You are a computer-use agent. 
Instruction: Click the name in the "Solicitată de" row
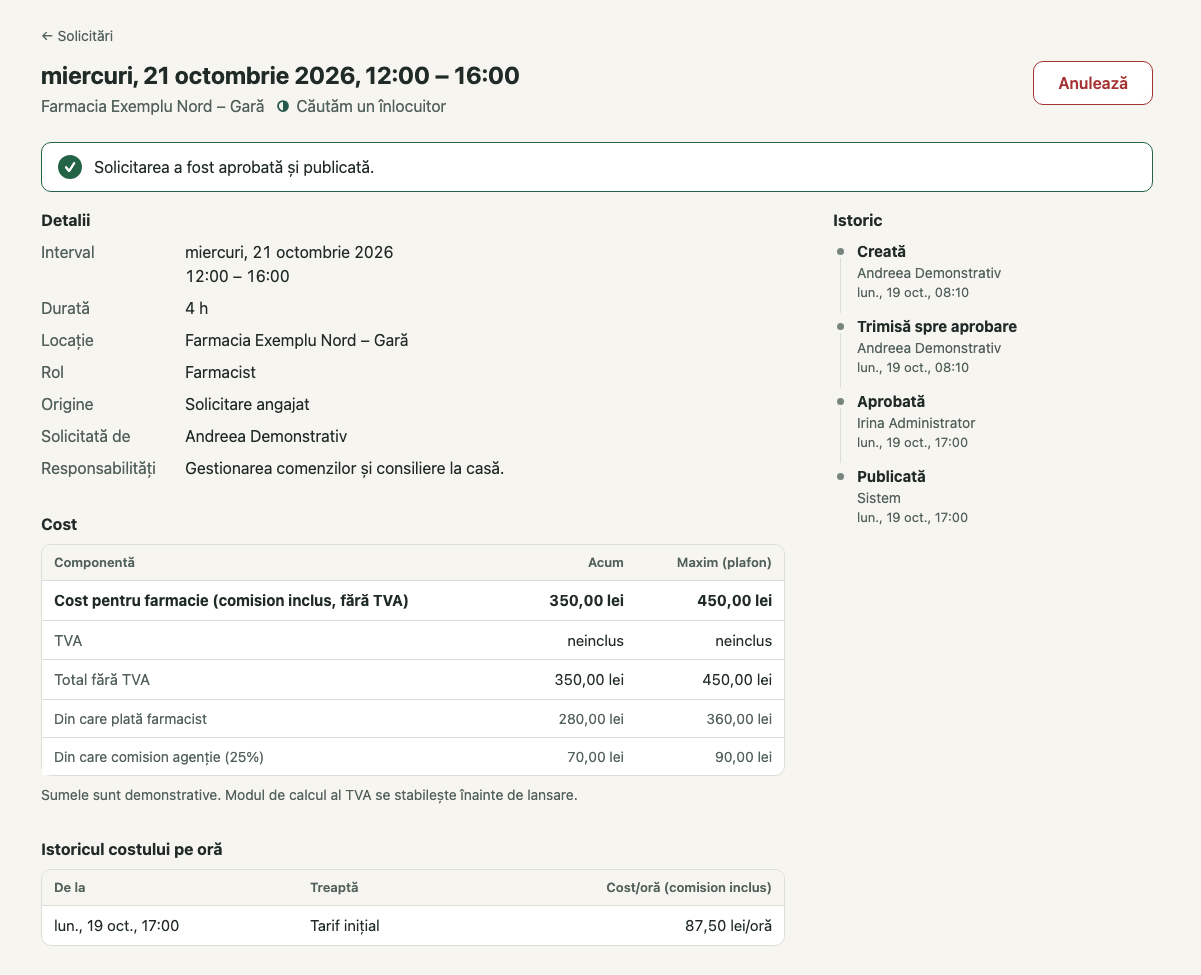coord(266,436)
